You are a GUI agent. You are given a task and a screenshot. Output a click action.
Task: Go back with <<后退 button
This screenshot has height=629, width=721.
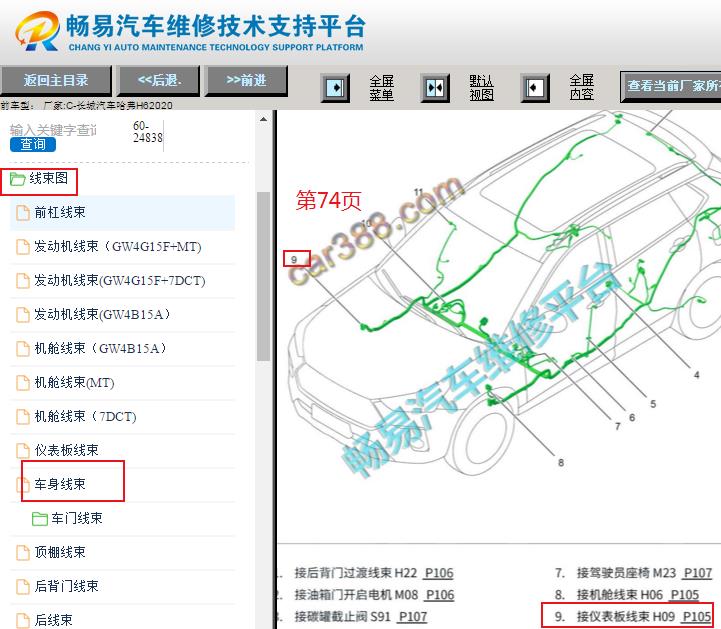pos(159,80)
